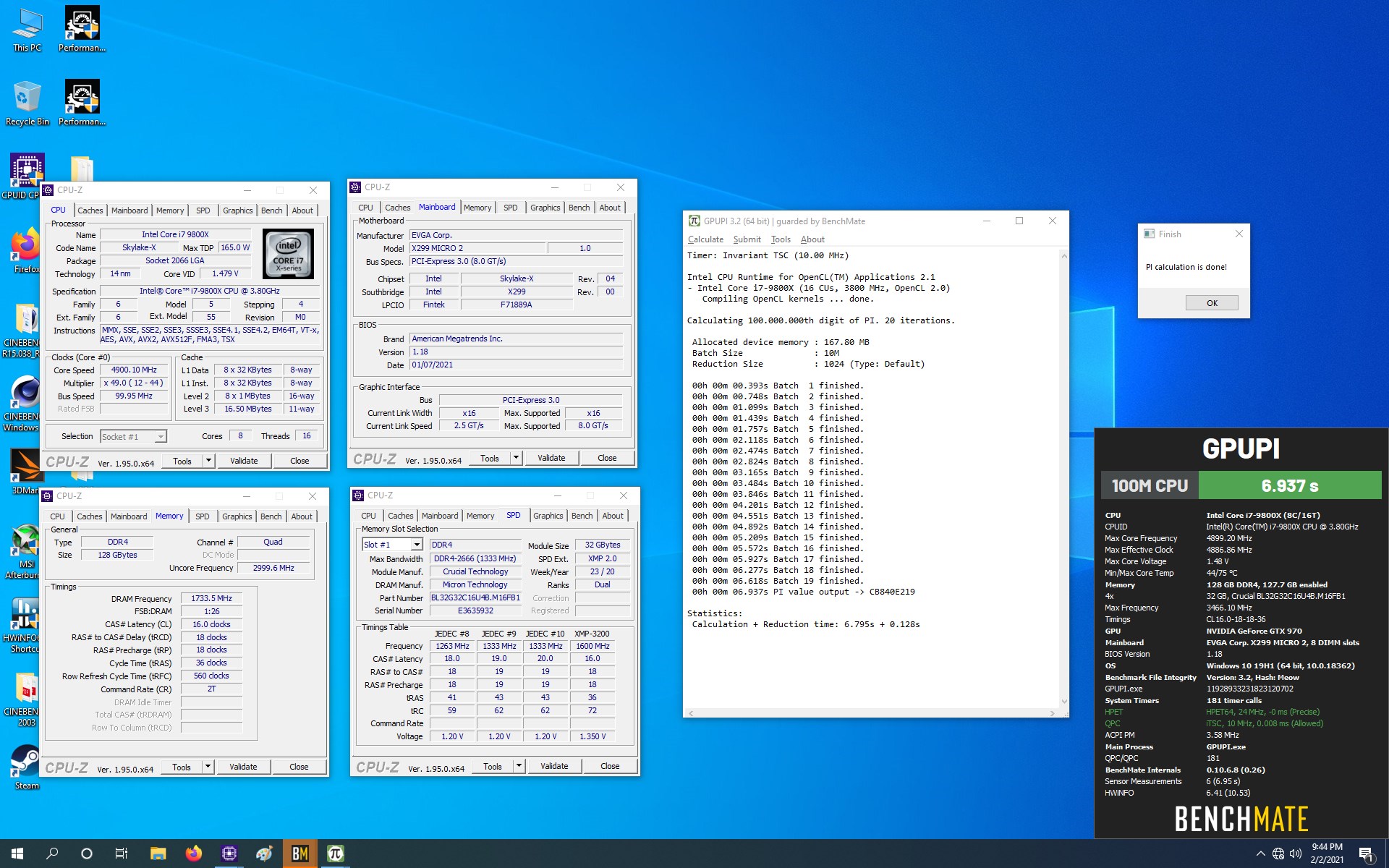
Task: Click DRAM Frequency value field
Action: pos(211,599)
